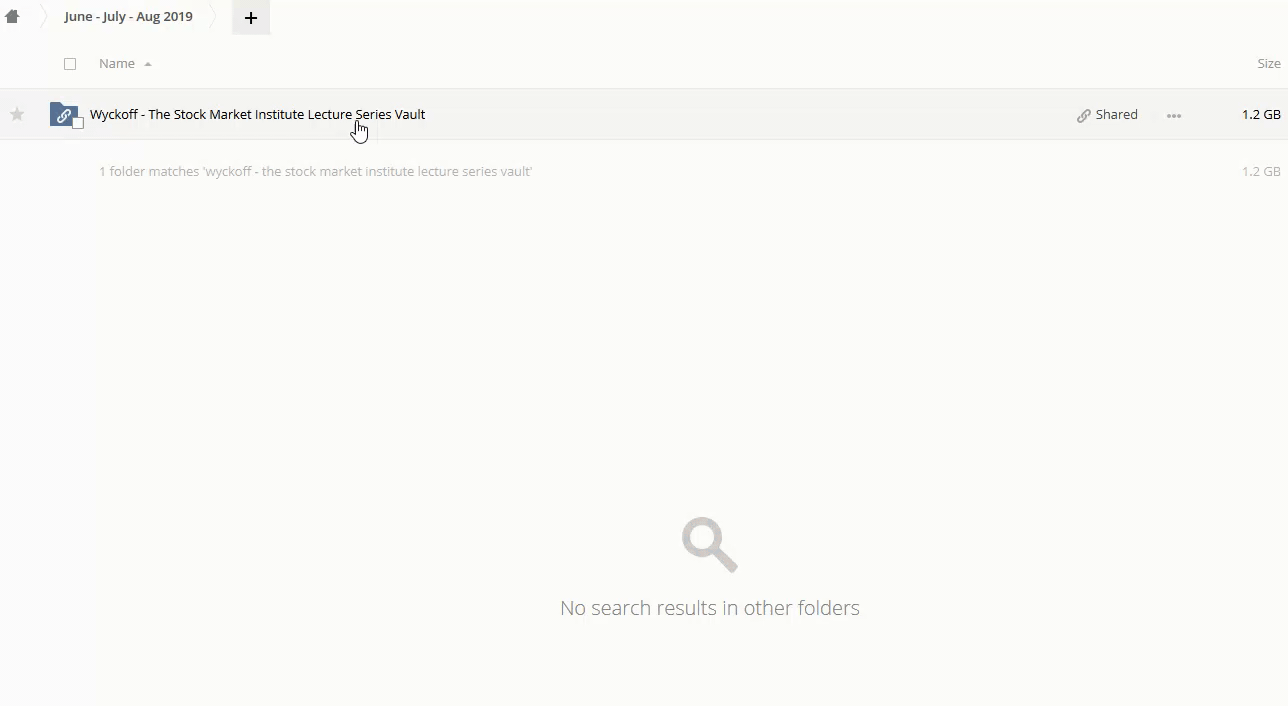
Task: Sort files by the Name column
Action: pyautogui.click(x=117, y=64)
